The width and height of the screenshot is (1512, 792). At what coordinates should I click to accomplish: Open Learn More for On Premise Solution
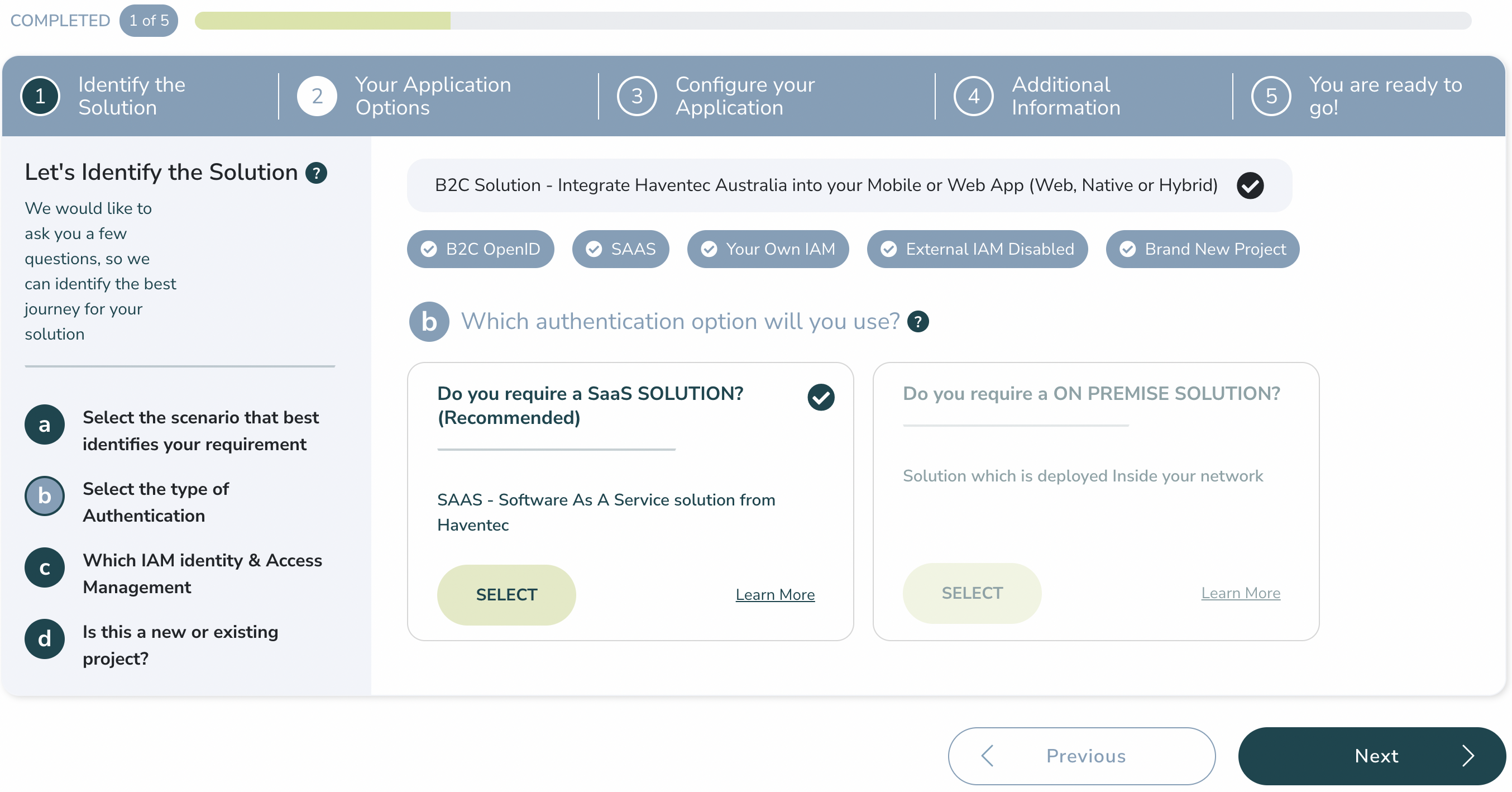point(1240,593)
